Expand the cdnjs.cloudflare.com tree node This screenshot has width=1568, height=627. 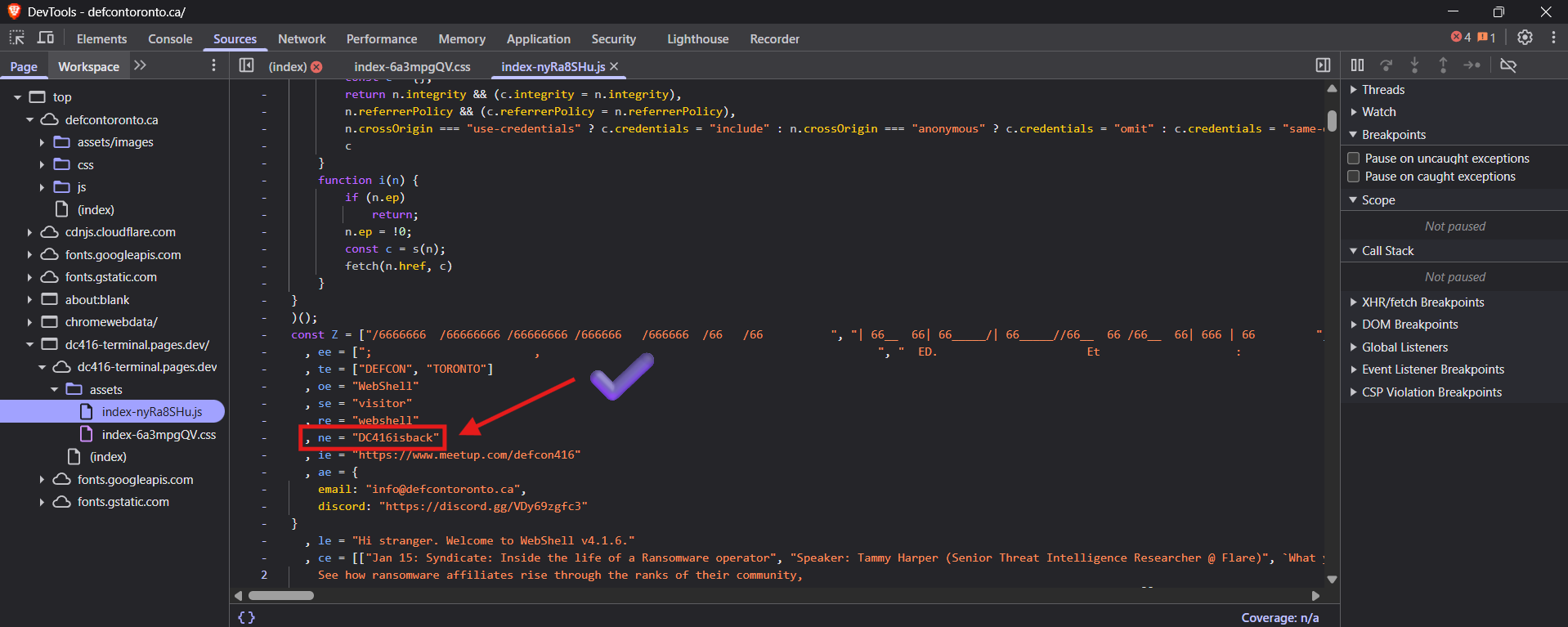point(30,232)
